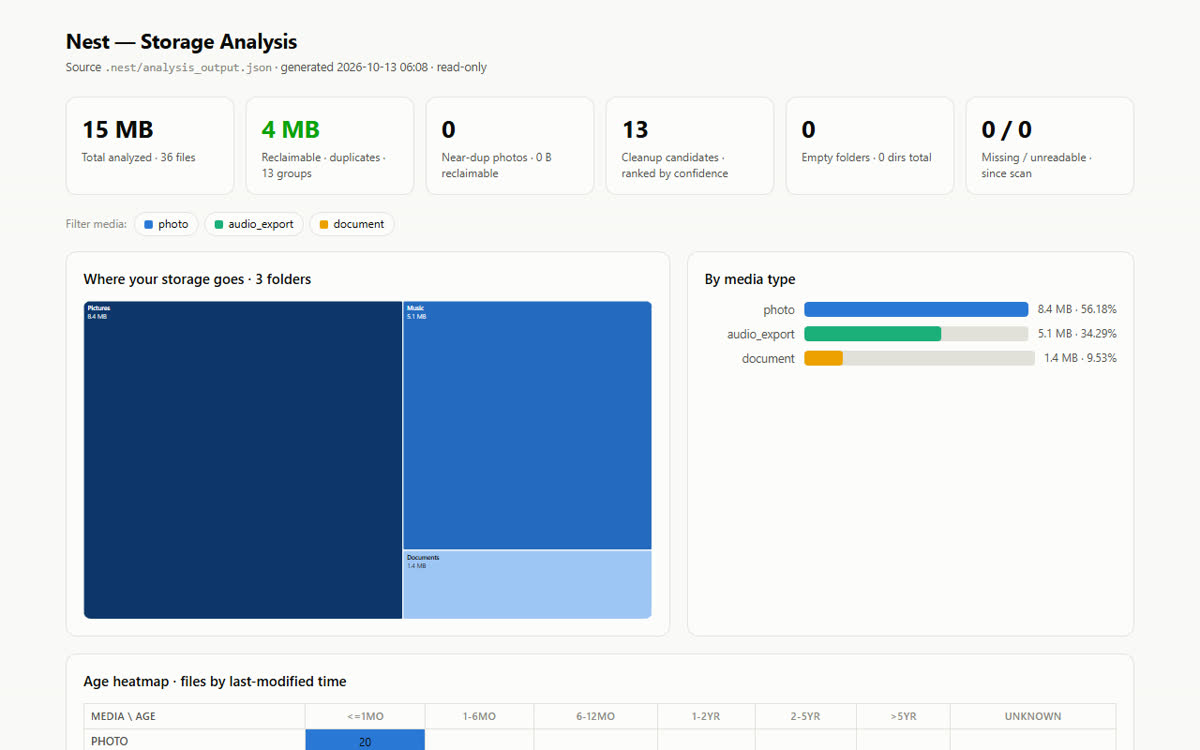Image resolution: width=1200 pixels, height=750 pixels.
Task: Click the photo bar in By media type
Action: point(916,310)
